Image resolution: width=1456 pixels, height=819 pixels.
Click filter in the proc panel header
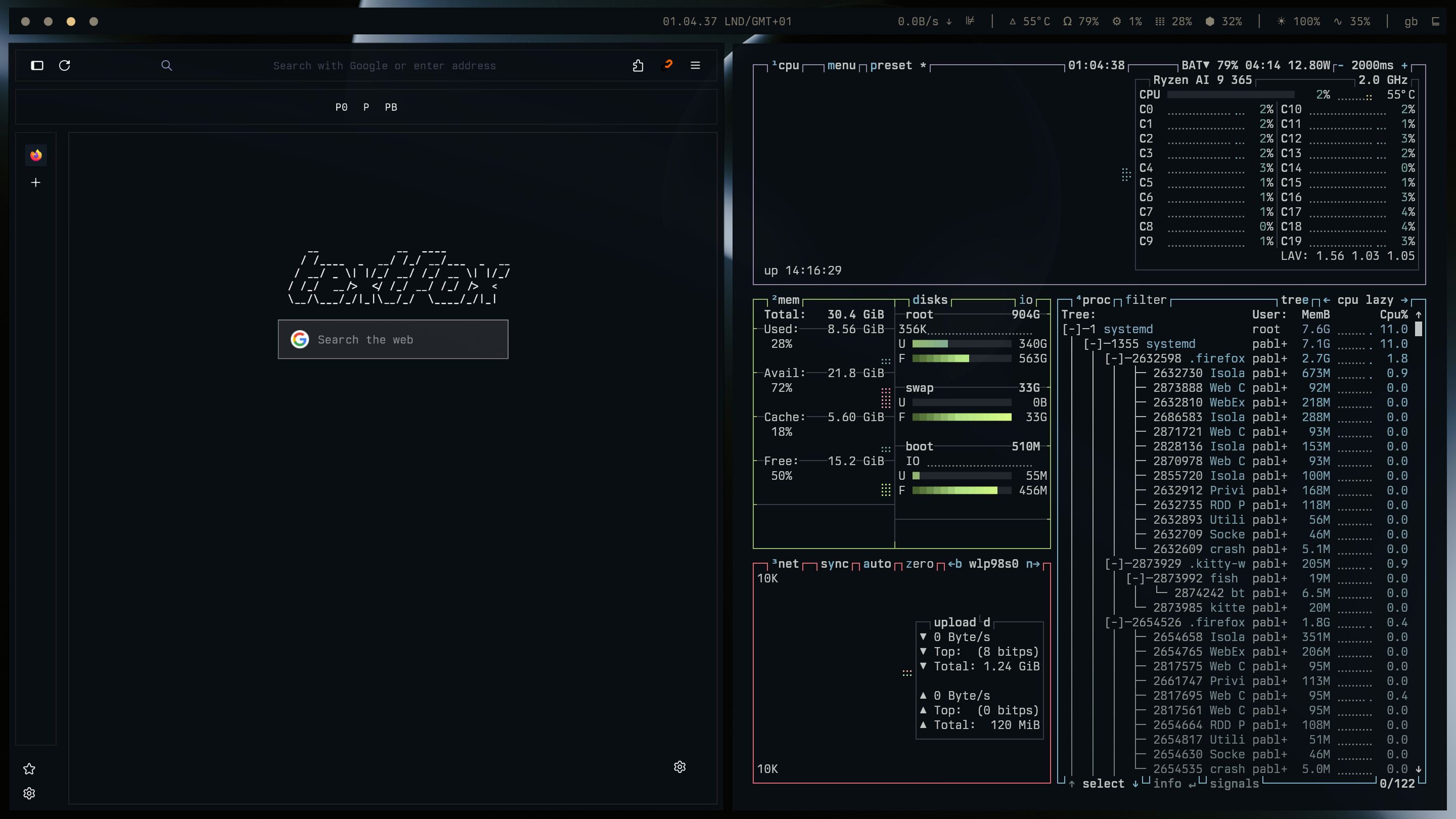[1145, 300]
